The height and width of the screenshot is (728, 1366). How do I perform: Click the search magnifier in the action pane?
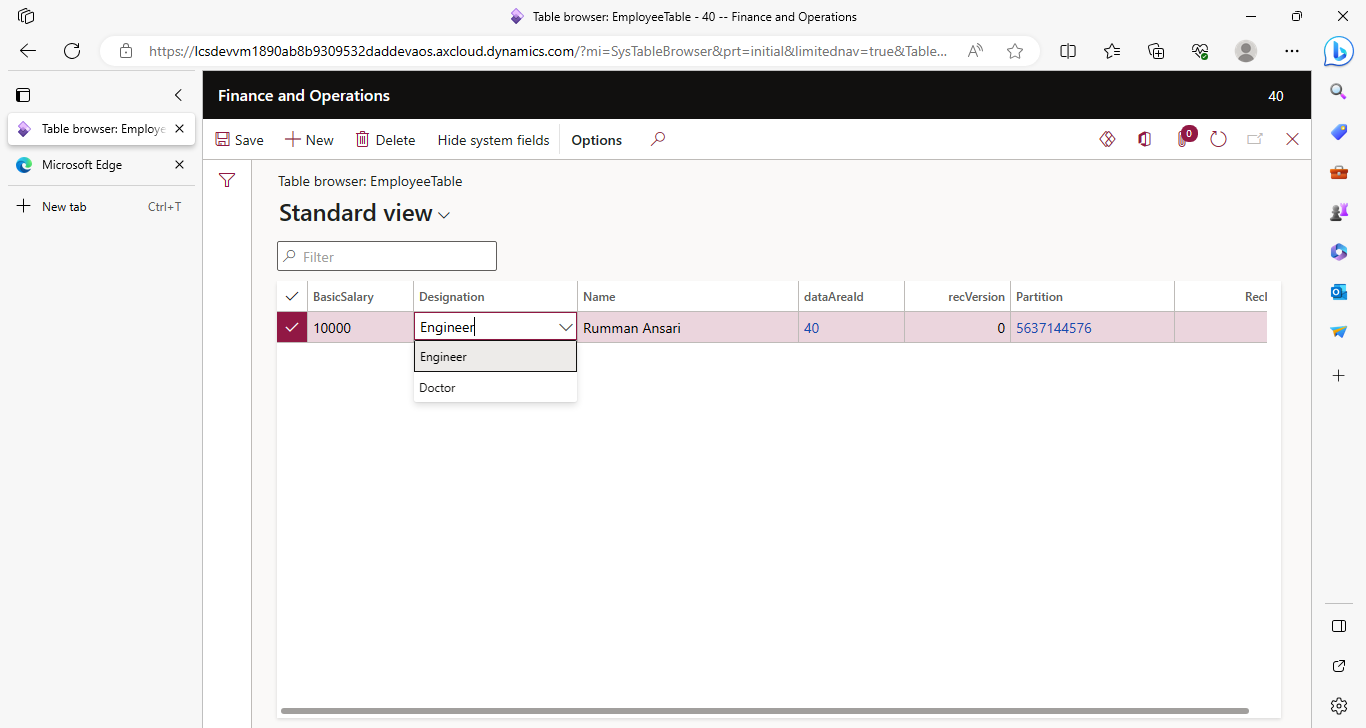(x=657, y=140)
